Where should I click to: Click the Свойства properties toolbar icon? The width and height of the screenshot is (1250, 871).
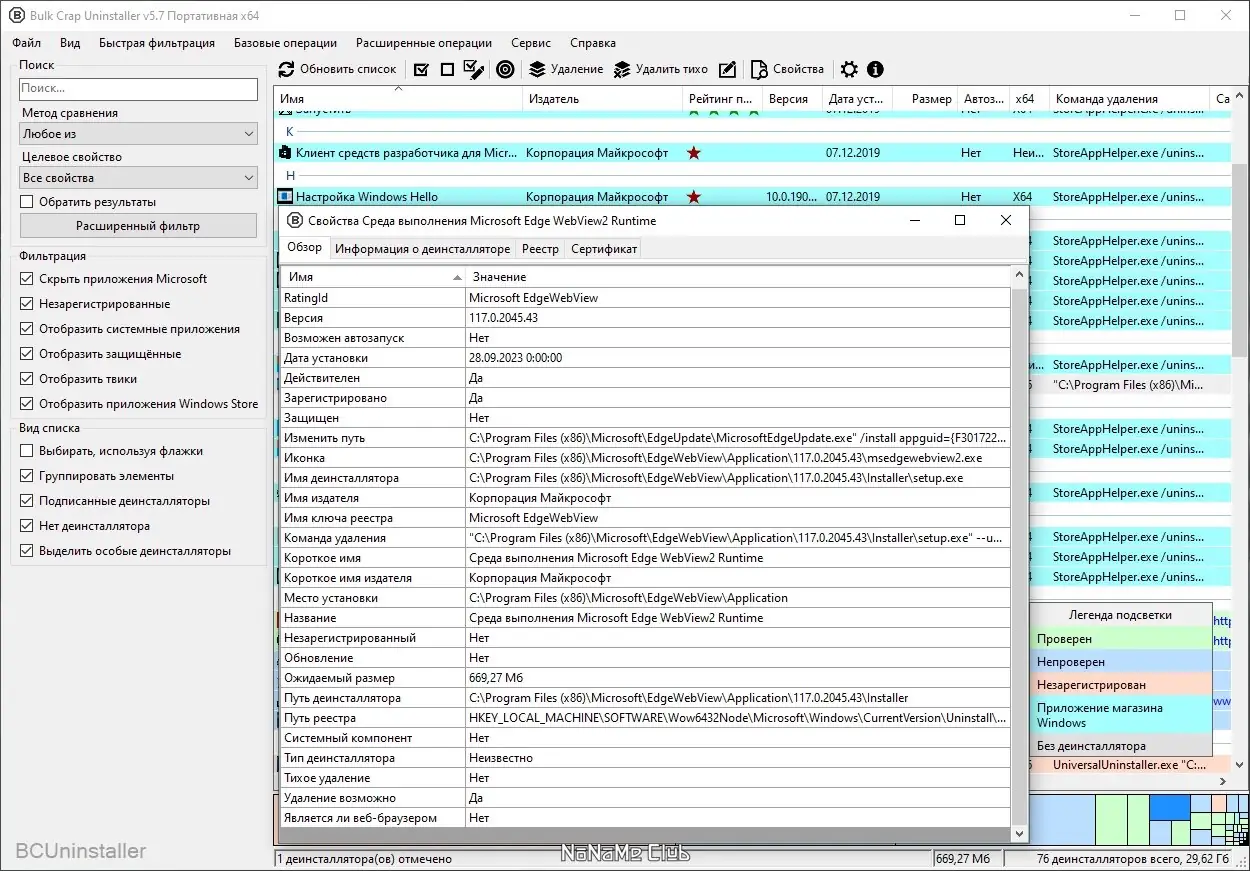759,69
